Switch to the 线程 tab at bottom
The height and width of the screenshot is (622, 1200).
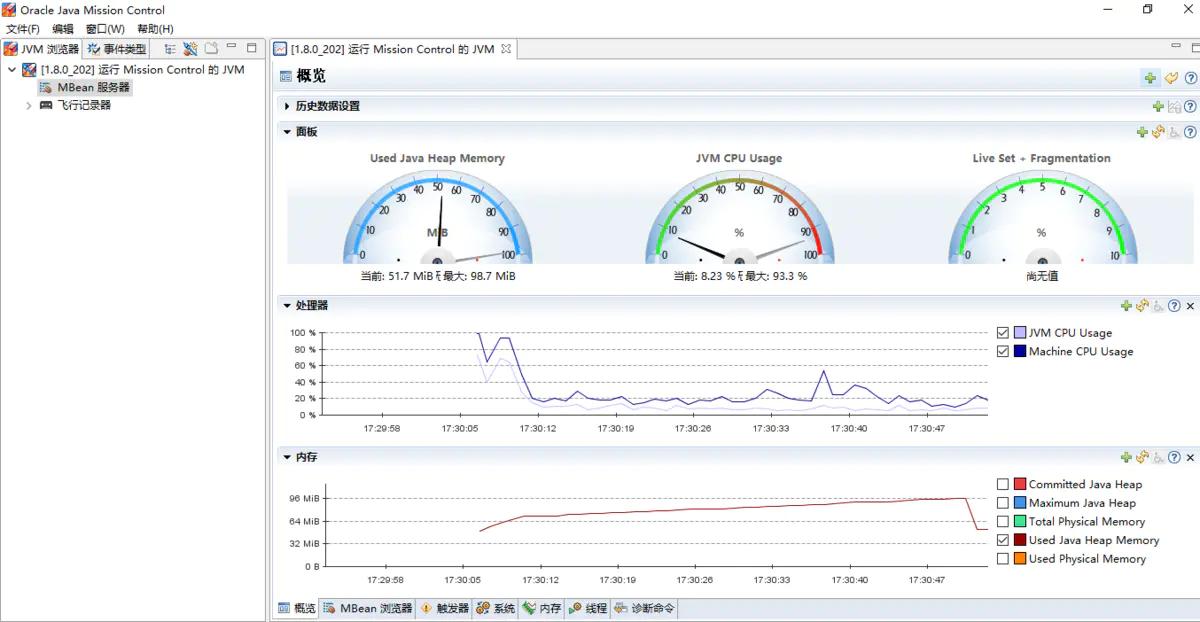point(588,608)
